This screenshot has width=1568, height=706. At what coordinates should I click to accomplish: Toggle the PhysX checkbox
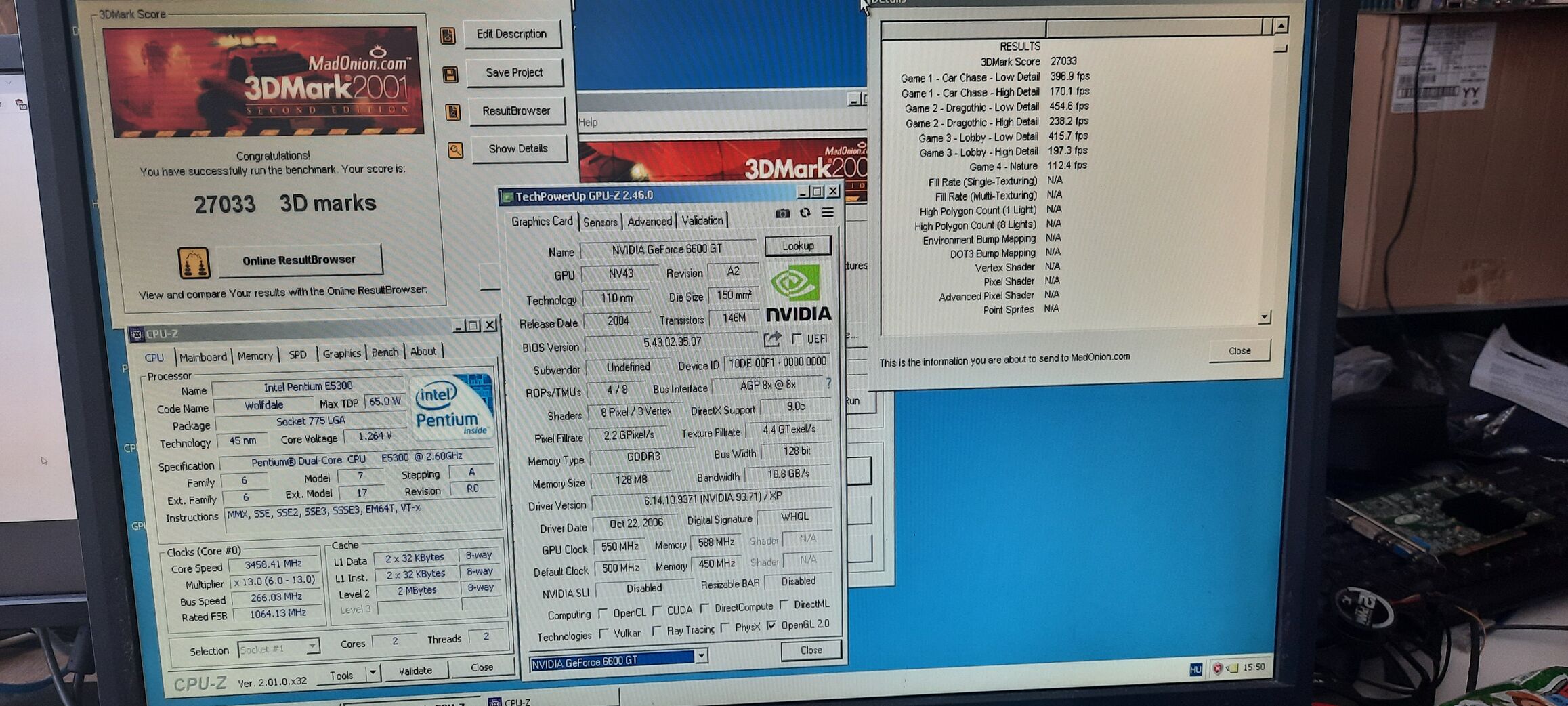(725, 628)
